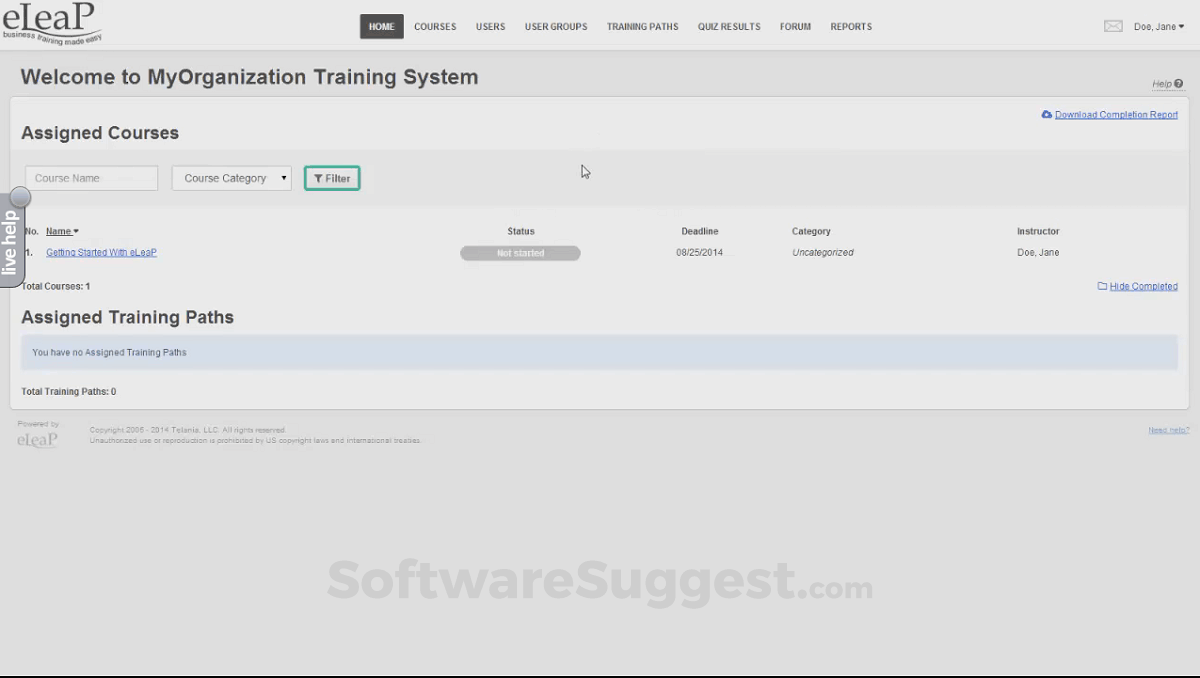Go to TRAINING PATHS
Viewport: 1200px width, 678px height.
642,26
